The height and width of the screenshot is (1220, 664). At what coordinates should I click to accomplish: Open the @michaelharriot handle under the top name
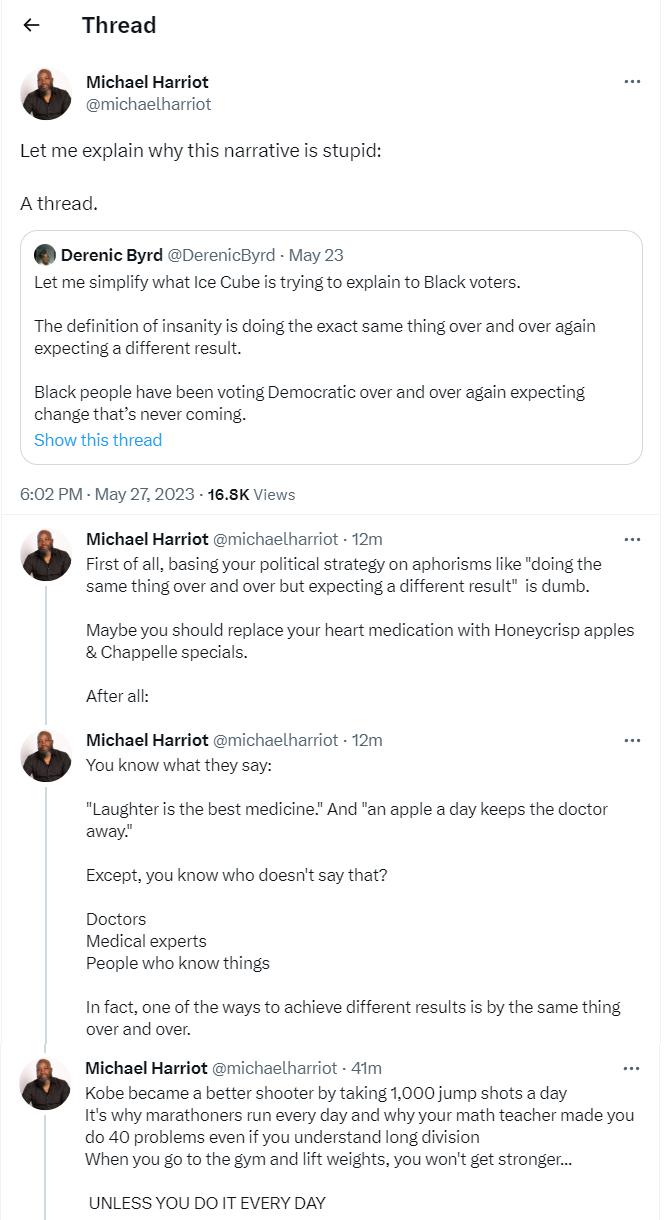[x=148, y=104]
